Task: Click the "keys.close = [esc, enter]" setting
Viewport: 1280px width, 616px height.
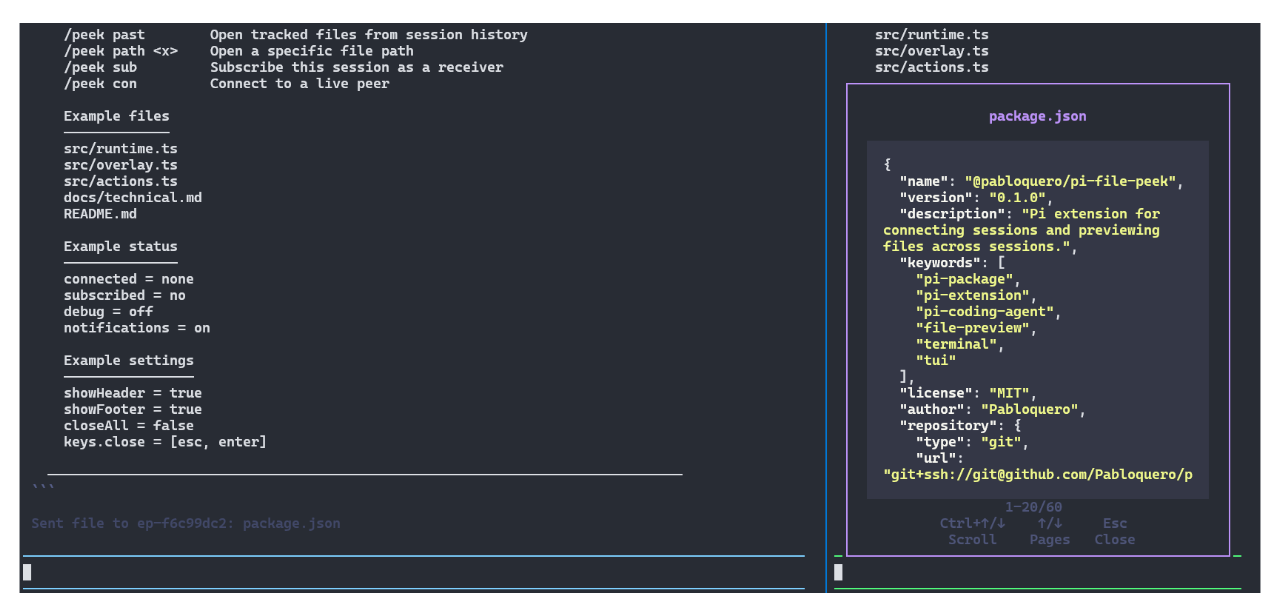Action: [165, 441]
